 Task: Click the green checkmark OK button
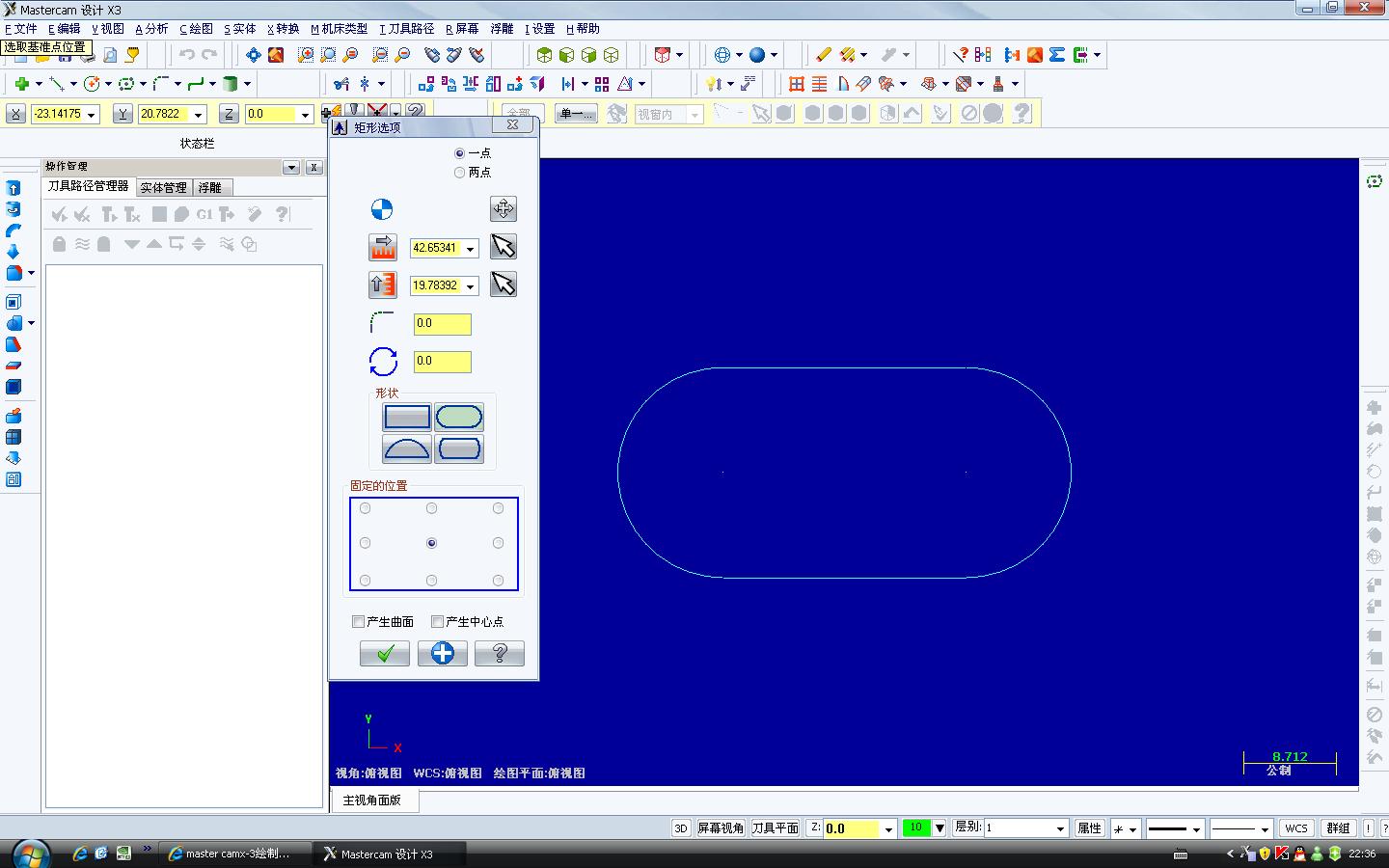(385, 654)
